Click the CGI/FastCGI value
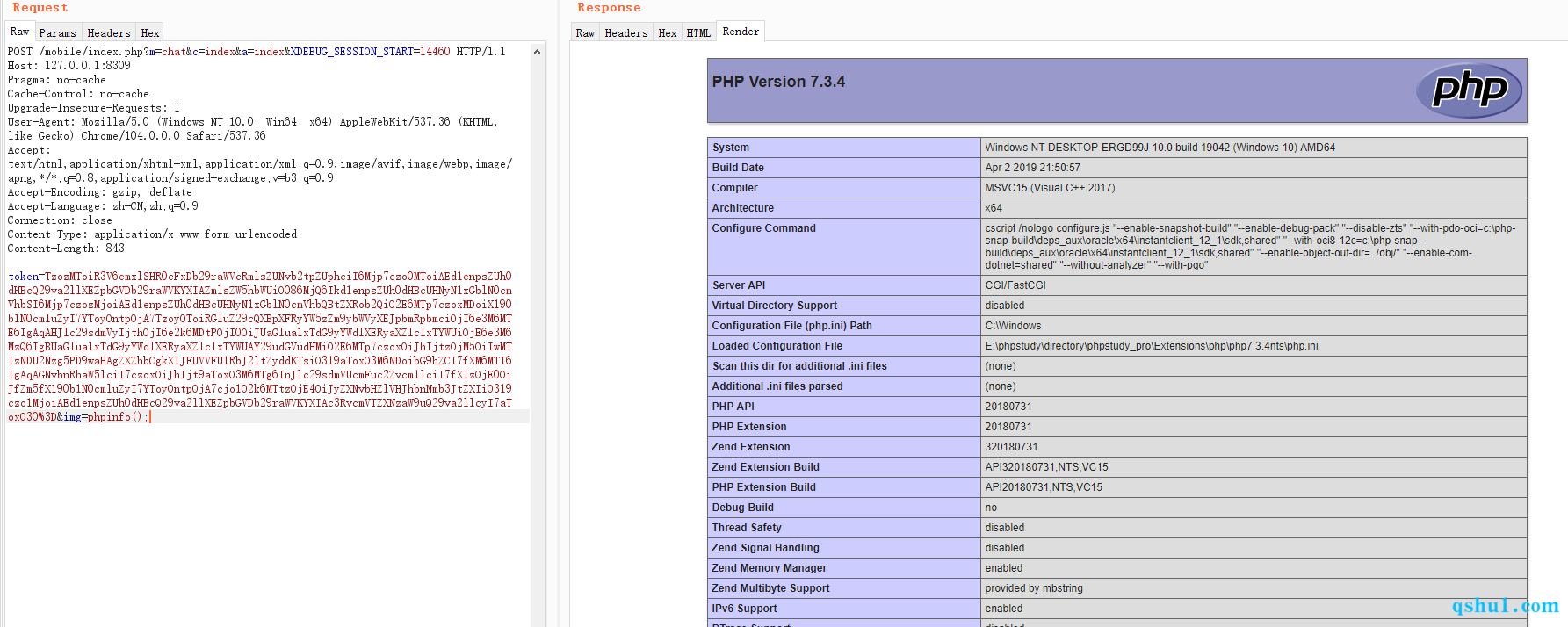Viewport: 1568px width, 627px height. 1015,285
